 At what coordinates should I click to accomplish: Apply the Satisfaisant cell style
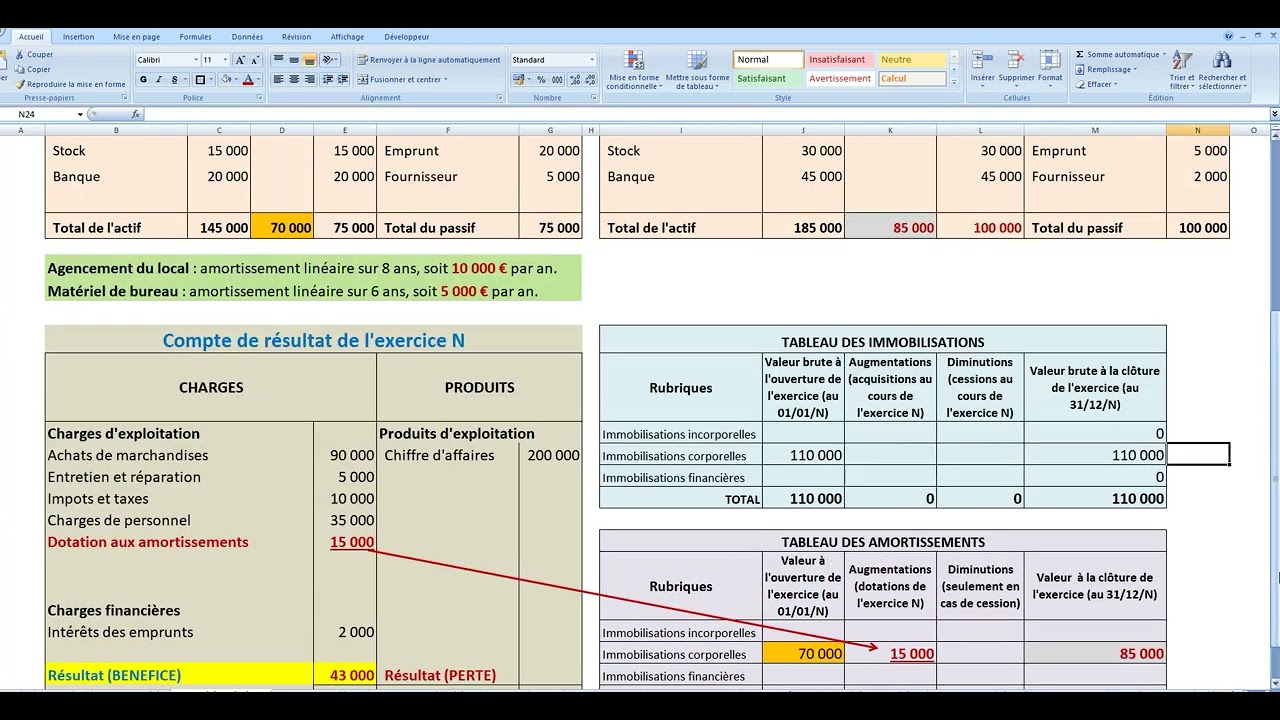[768, 78]
